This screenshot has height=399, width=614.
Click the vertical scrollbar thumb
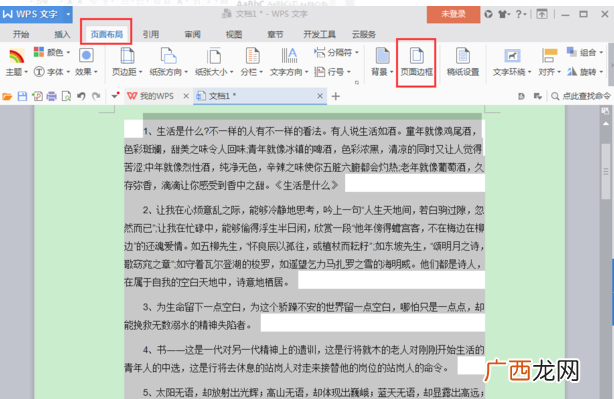tap(606, 172)
